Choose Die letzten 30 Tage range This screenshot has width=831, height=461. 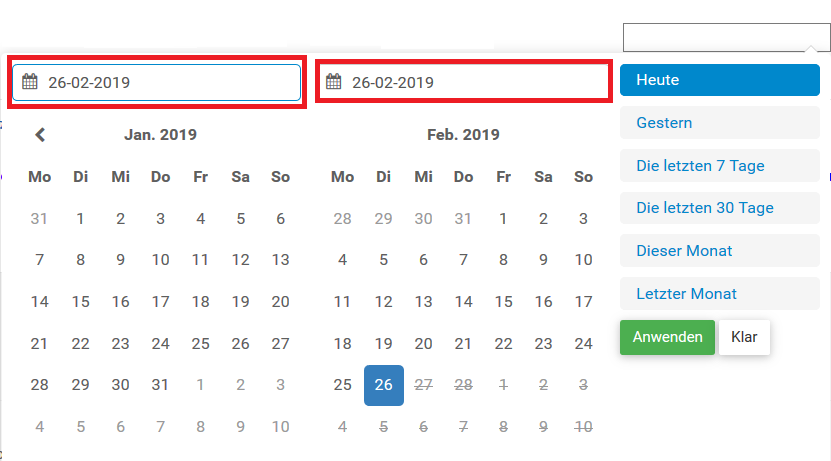click(x=719, y=208)
